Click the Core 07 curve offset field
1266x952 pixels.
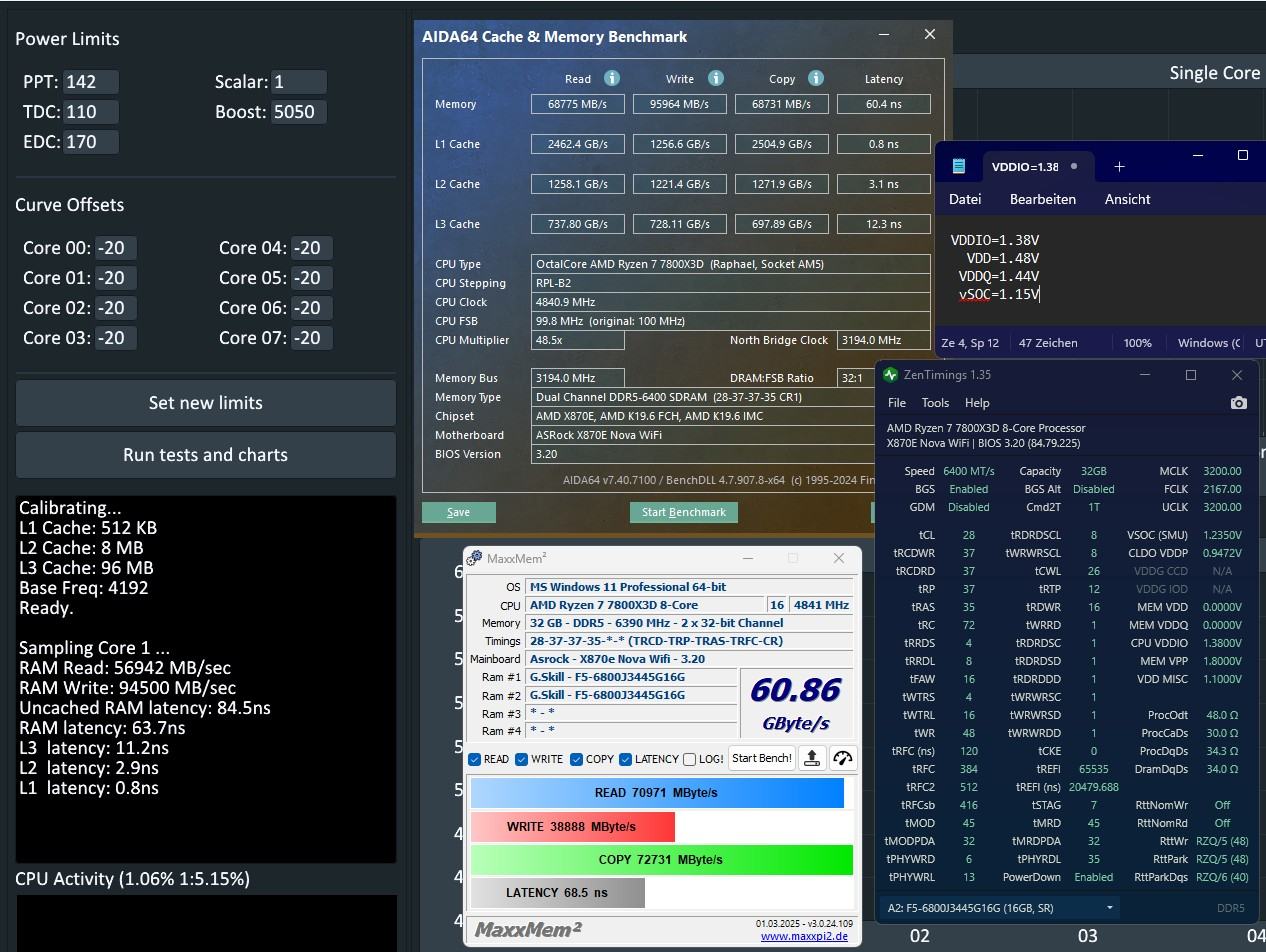click(x=311, y=338)
